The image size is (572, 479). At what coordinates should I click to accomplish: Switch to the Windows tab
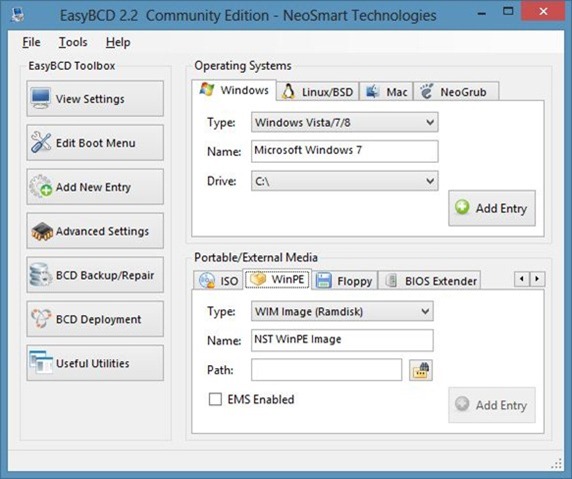(x=234, y=90)
